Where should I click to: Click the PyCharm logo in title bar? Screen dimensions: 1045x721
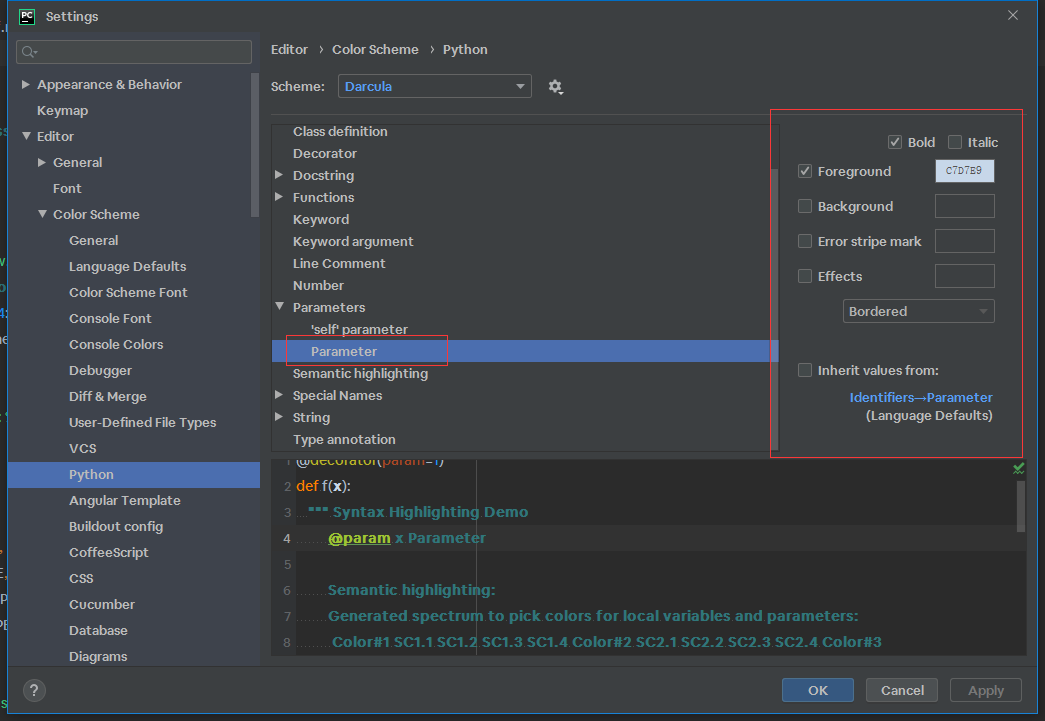27,16
